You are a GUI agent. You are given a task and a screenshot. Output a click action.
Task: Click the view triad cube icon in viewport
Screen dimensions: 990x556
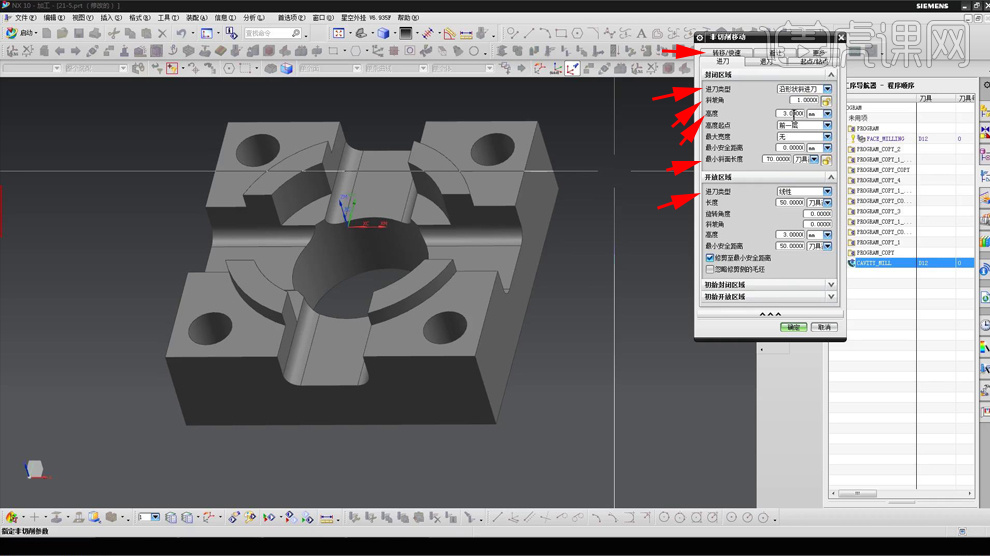[x=34, y=469]
